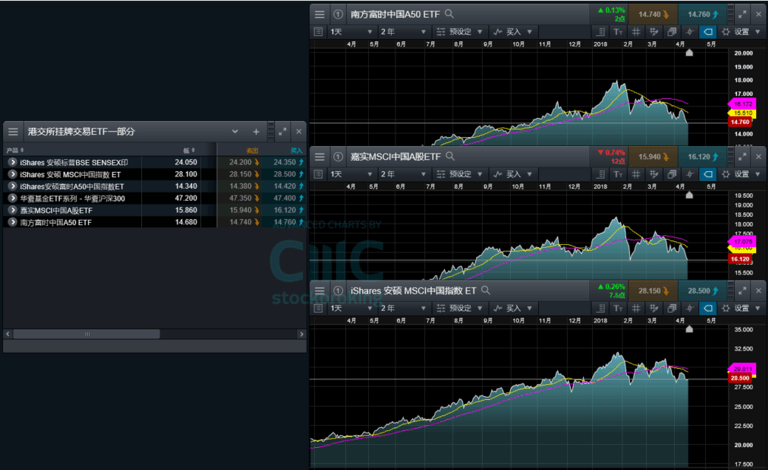
Task: Open 预设定 presets dropdown in top chart
Action: pos(459,32)
